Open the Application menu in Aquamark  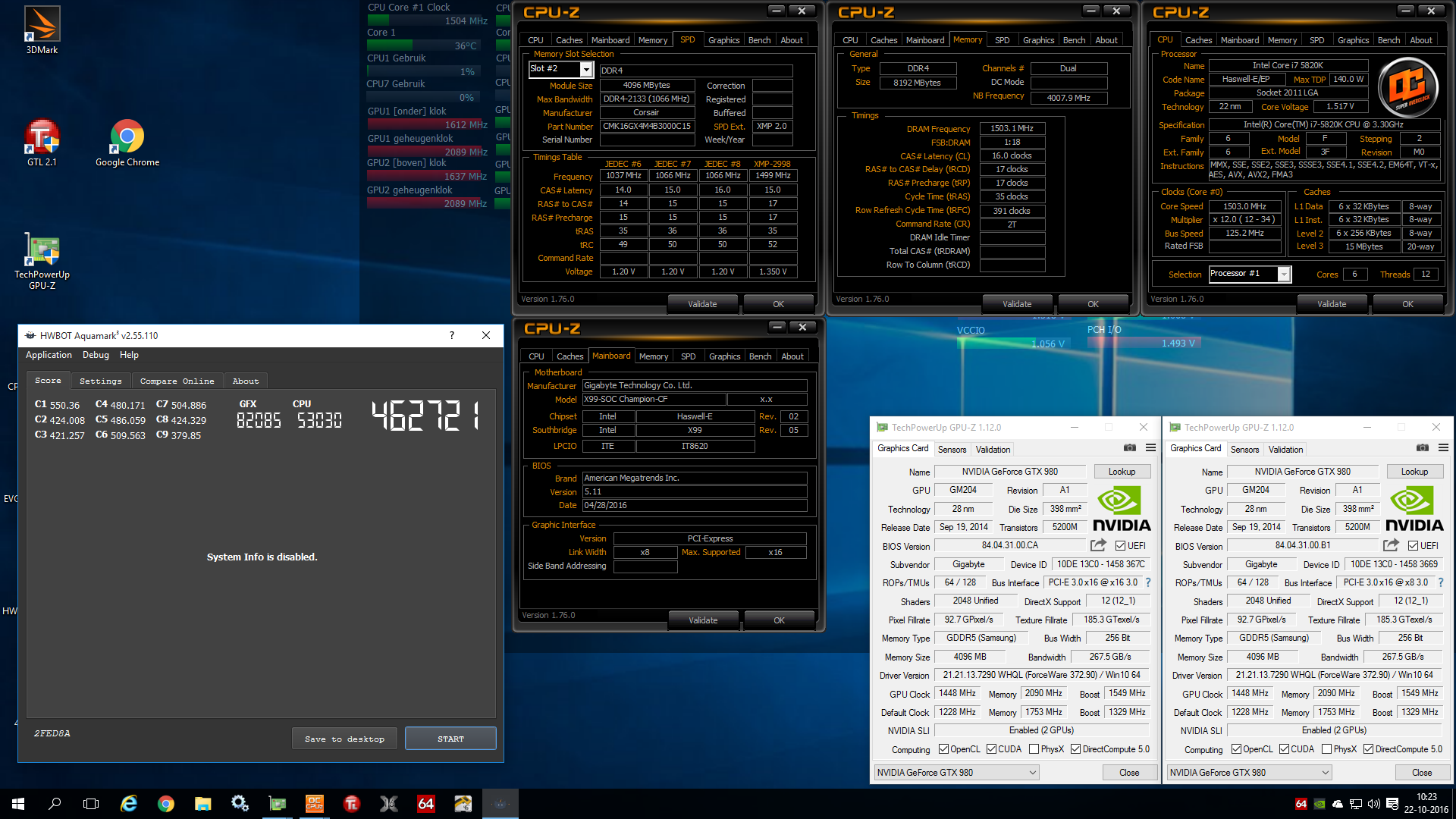49,355
